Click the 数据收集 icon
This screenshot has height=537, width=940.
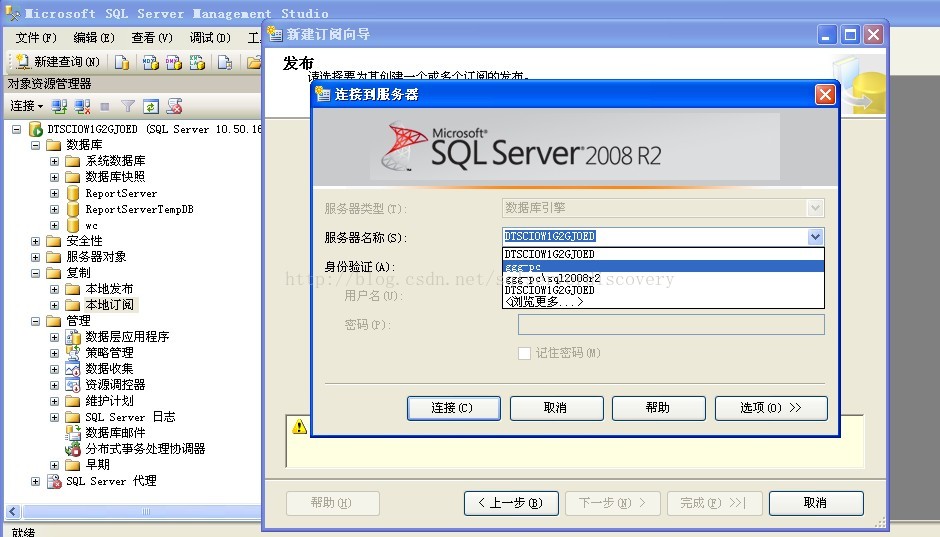(x=73, y=369)
